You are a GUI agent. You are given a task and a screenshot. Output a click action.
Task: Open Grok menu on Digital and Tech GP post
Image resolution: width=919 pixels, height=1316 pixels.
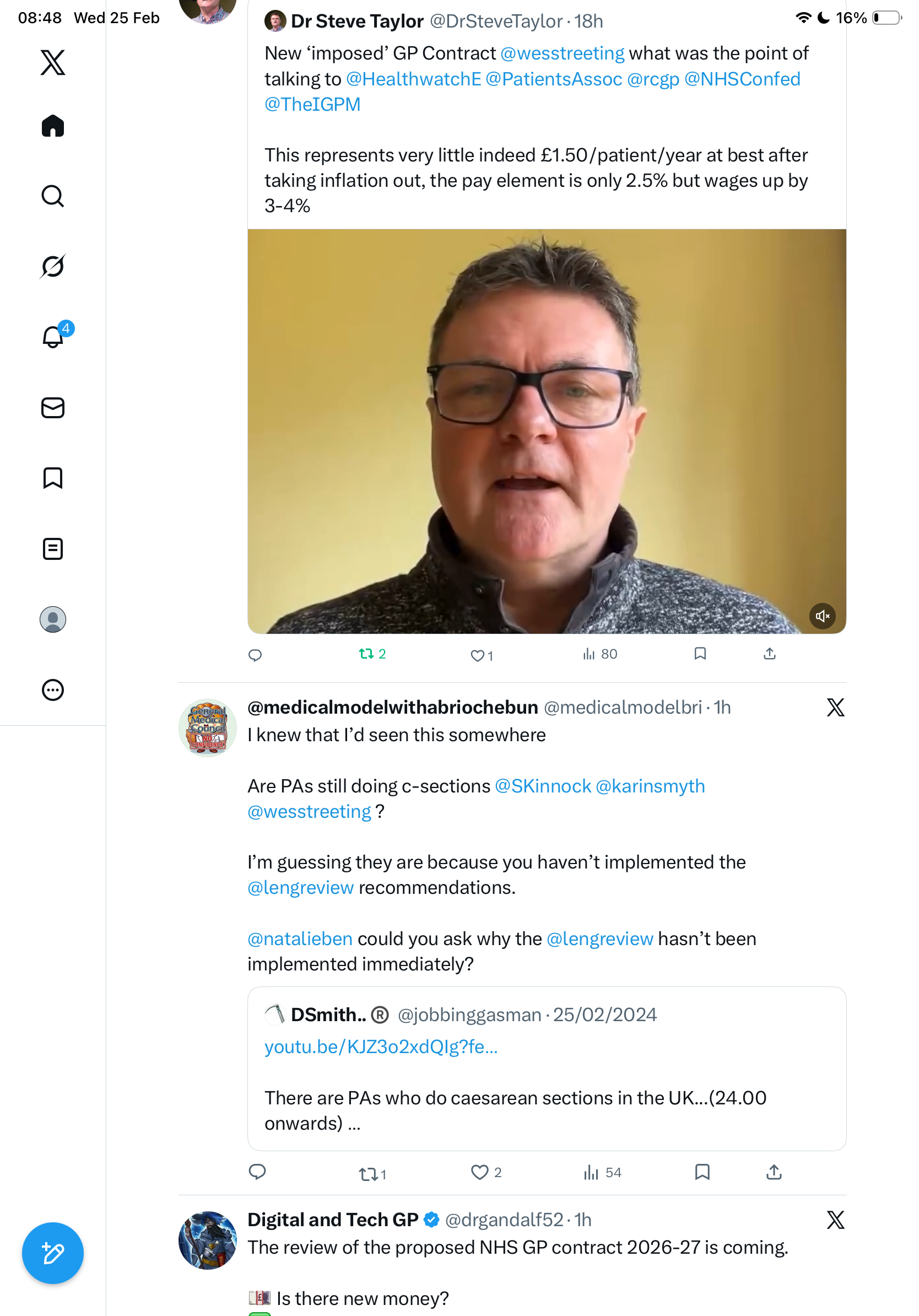click(x=835, y=1220)
